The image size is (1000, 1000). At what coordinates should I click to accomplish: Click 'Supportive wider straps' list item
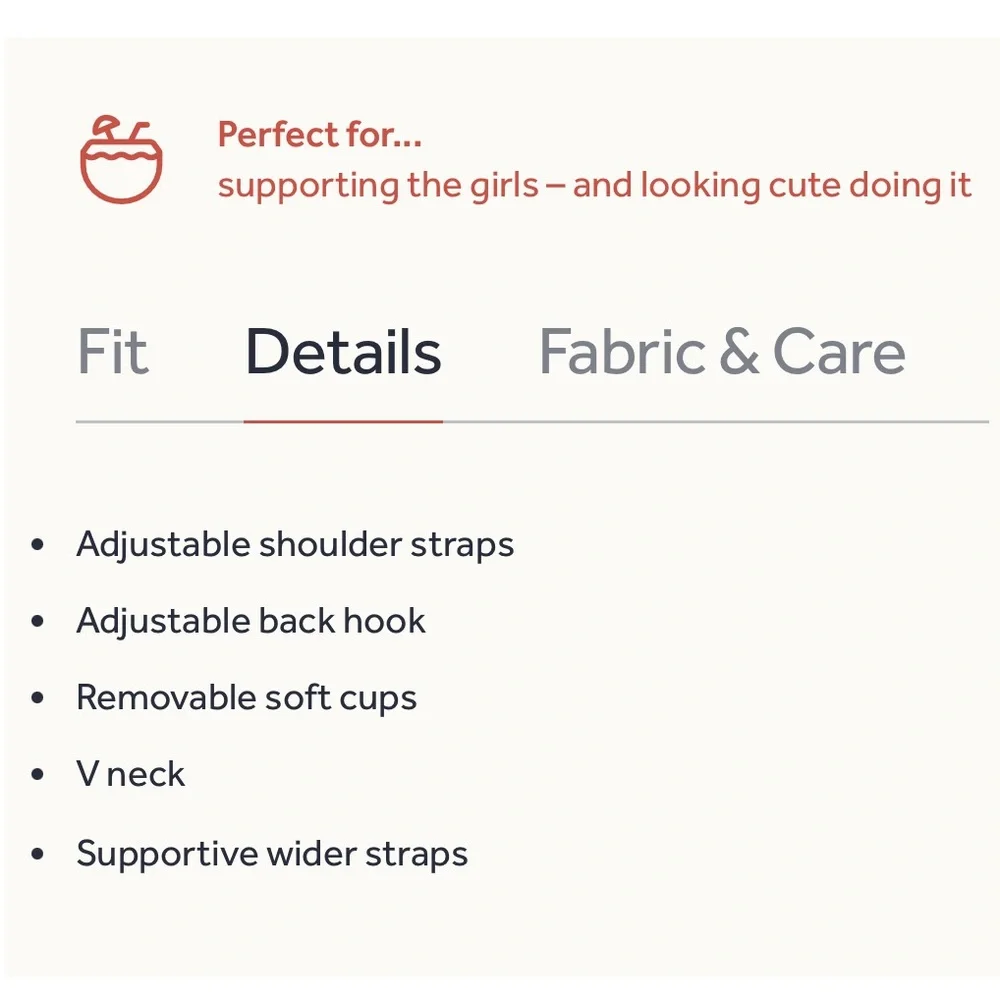pos(272,855)
